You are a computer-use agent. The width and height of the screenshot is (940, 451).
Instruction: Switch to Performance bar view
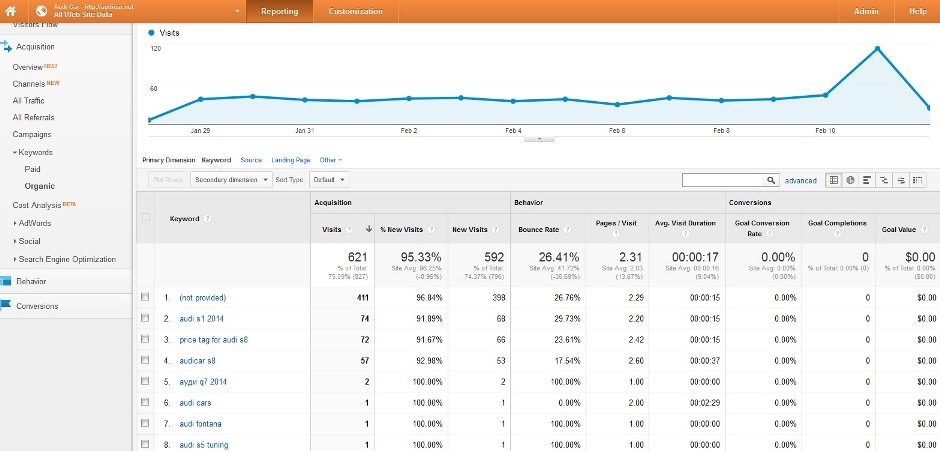point(867,180)
